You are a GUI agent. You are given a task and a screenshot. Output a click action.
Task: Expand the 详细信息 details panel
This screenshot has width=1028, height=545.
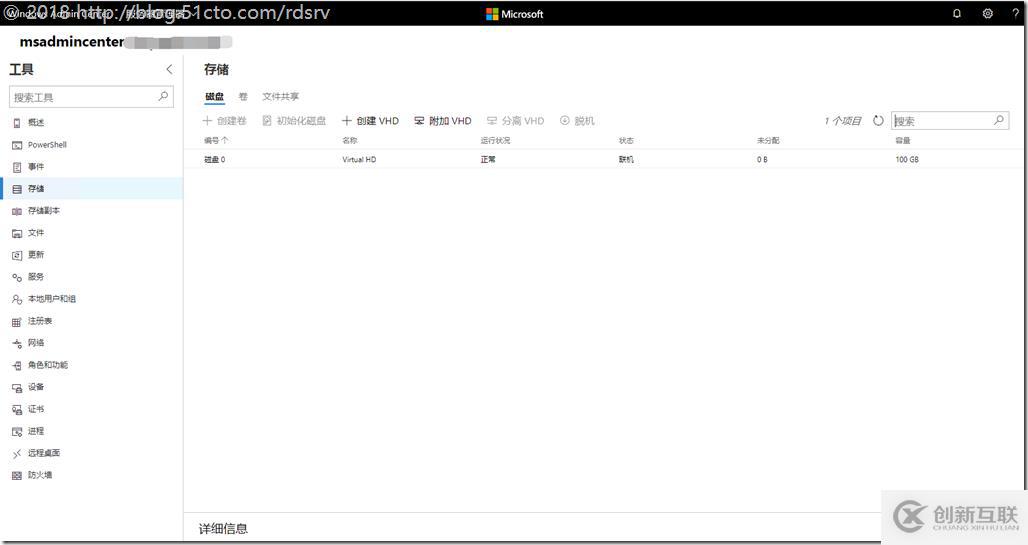[223, 529]
